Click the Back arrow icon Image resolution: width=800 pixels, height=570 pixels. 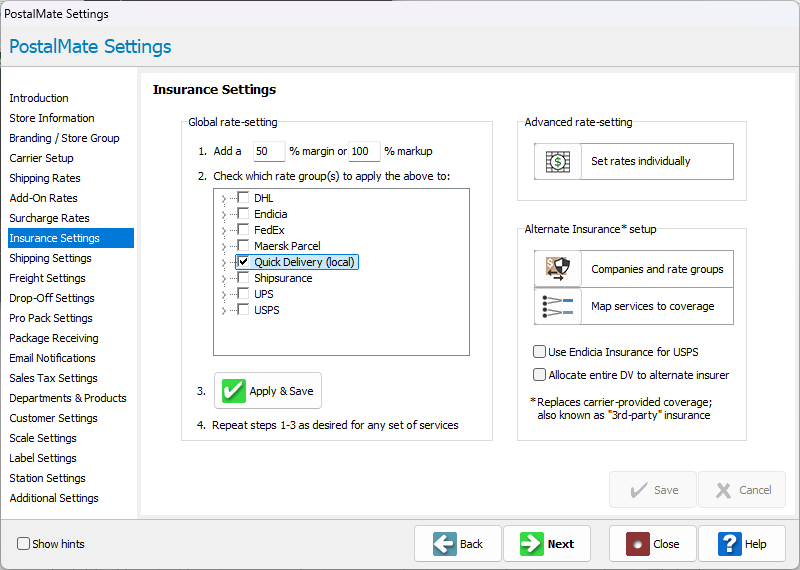445,544
